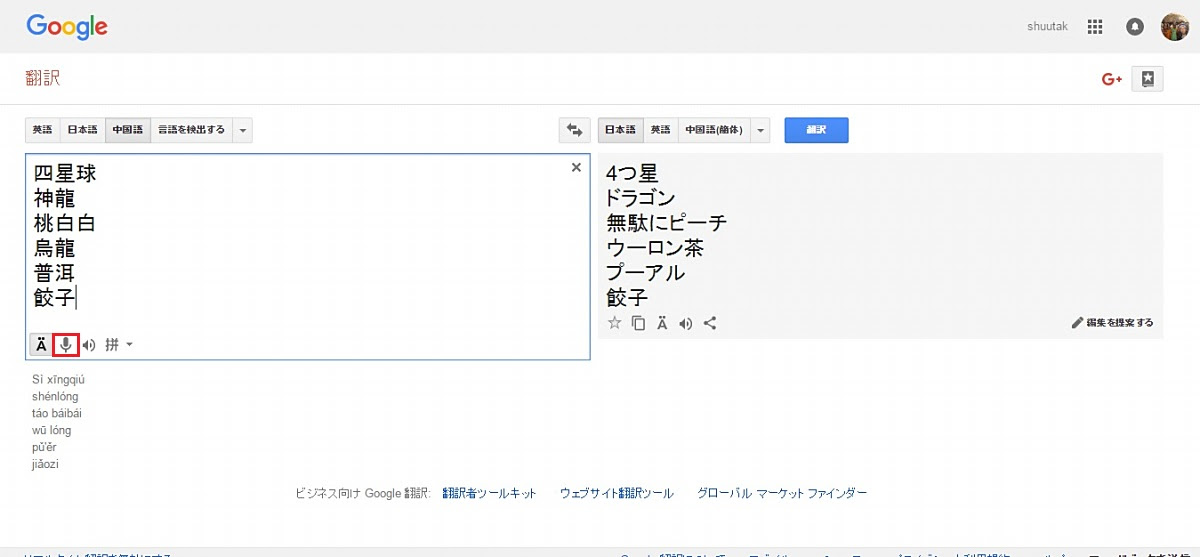
Task: Select 英語 as target language
Action: pos(661,130)
